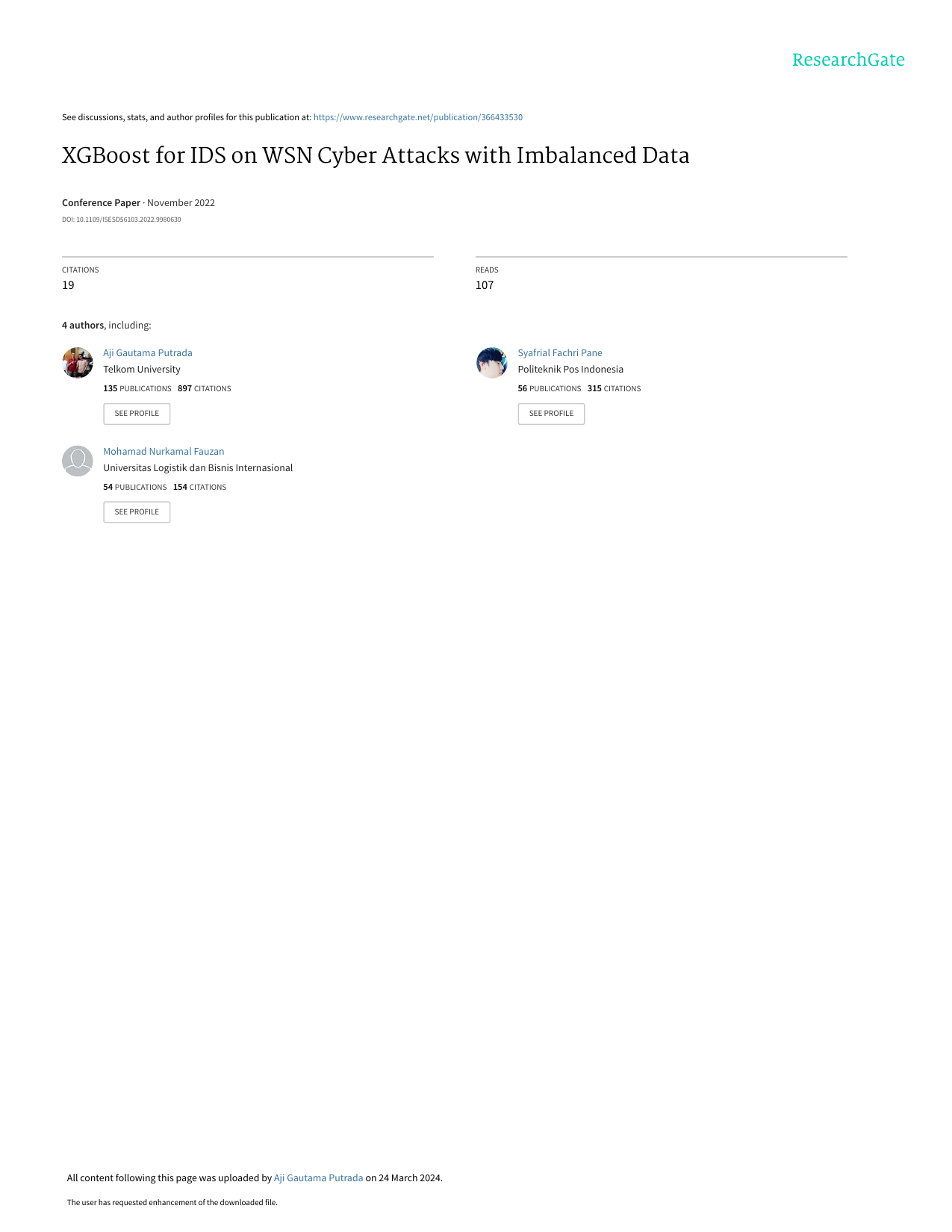Click Mohamad Nurkamal Fauzan's placeholder avatar
952x1232 pixels.
(x=78, y=461)
